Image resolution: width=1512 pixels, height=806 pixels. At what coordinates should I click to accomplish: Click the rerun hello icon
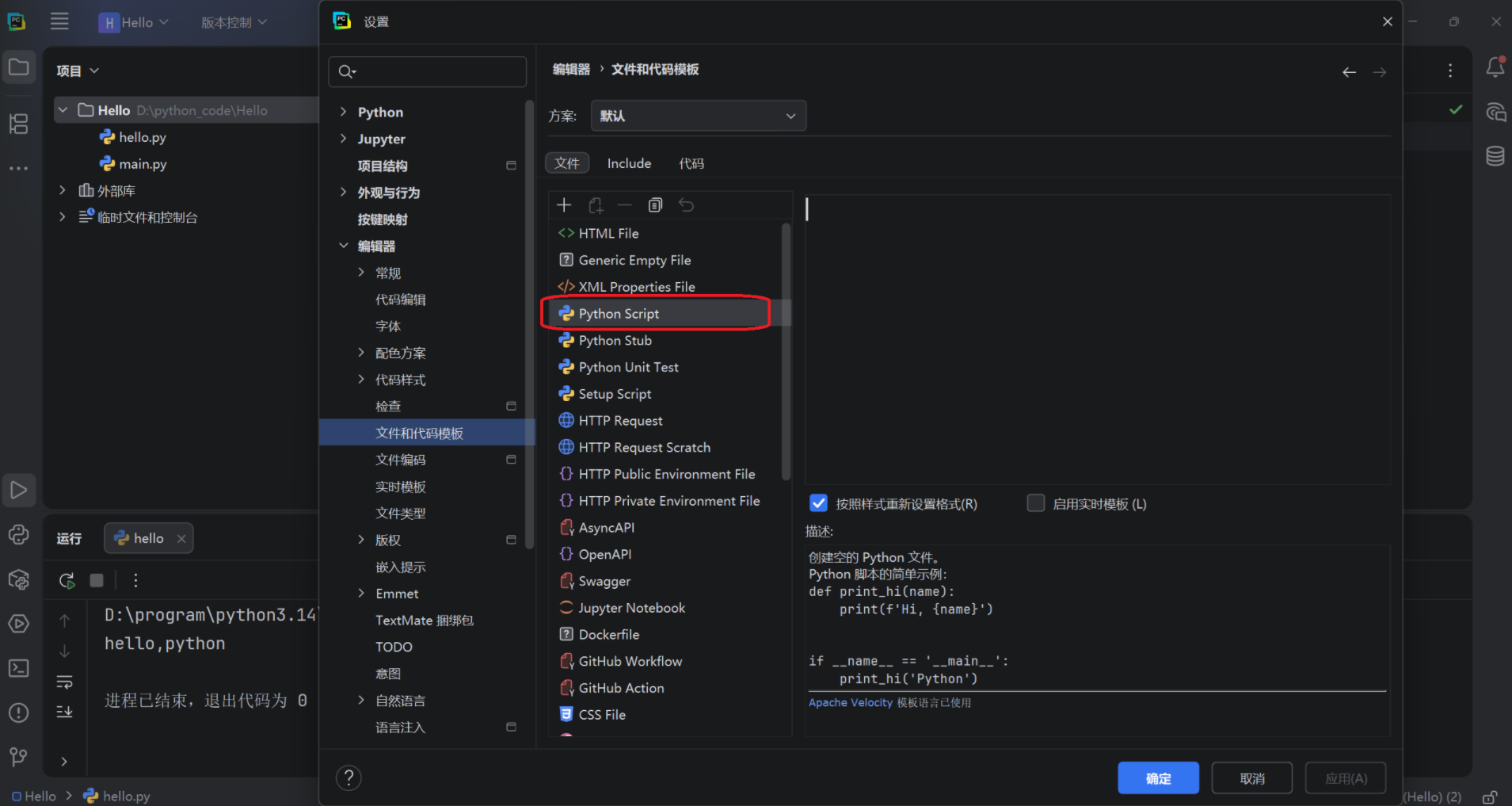[x=67, y=581]
